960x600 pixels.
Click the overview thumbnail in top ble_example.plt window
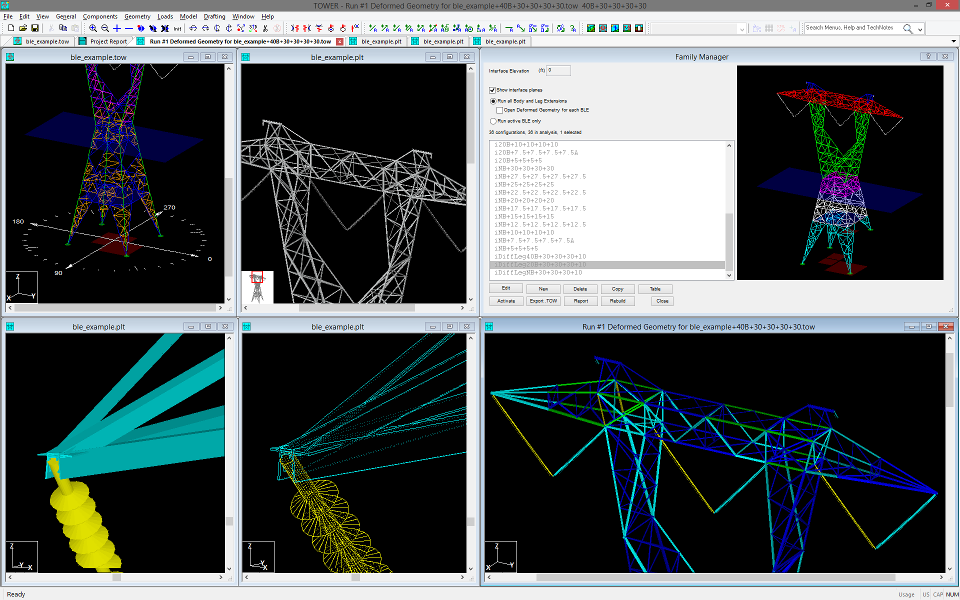click(x=257, y=287)
